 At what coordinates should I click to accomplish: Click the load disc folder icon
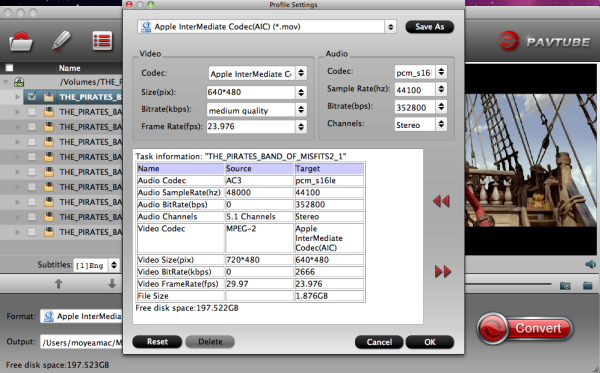pos(21,41)
